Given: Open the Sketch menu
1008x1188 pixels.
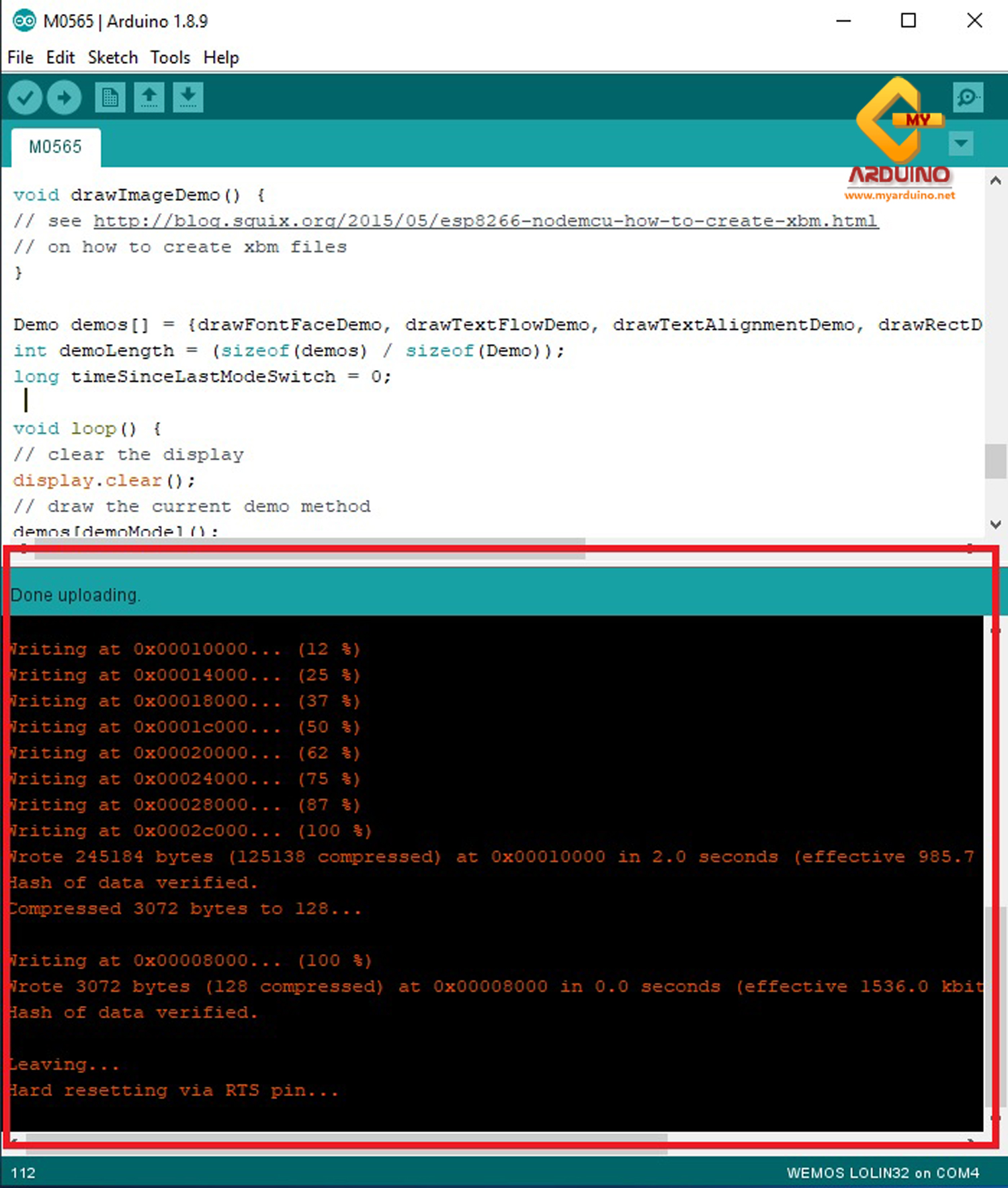Looking at the screenshot, I should pos(112,58).
